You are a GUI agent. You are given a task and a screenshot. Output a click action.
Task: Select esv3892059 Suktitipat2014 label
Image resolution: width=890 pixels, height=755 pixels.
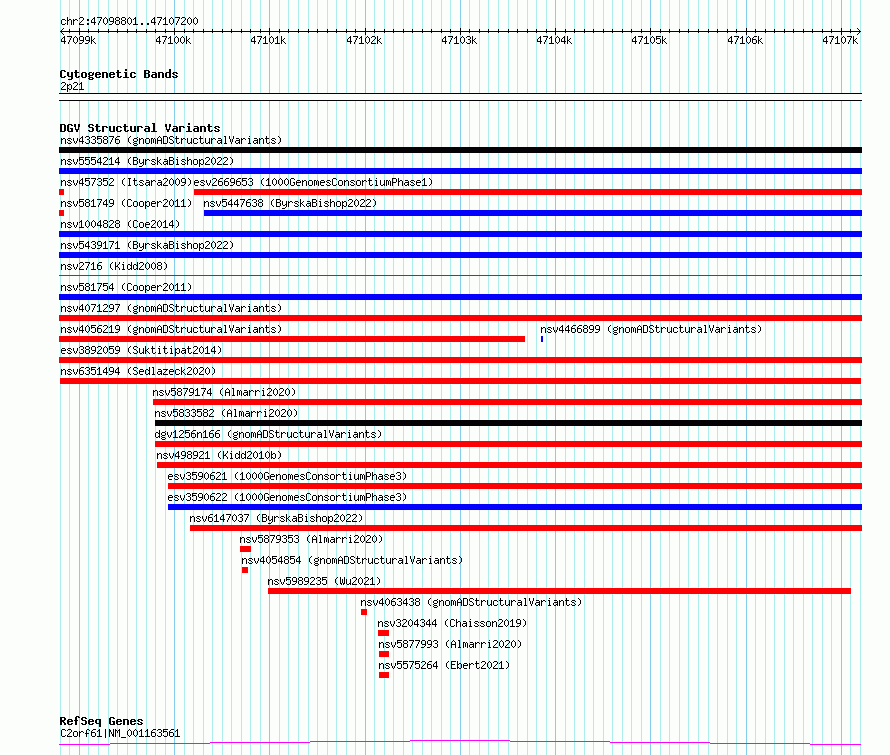coord(141,350)
